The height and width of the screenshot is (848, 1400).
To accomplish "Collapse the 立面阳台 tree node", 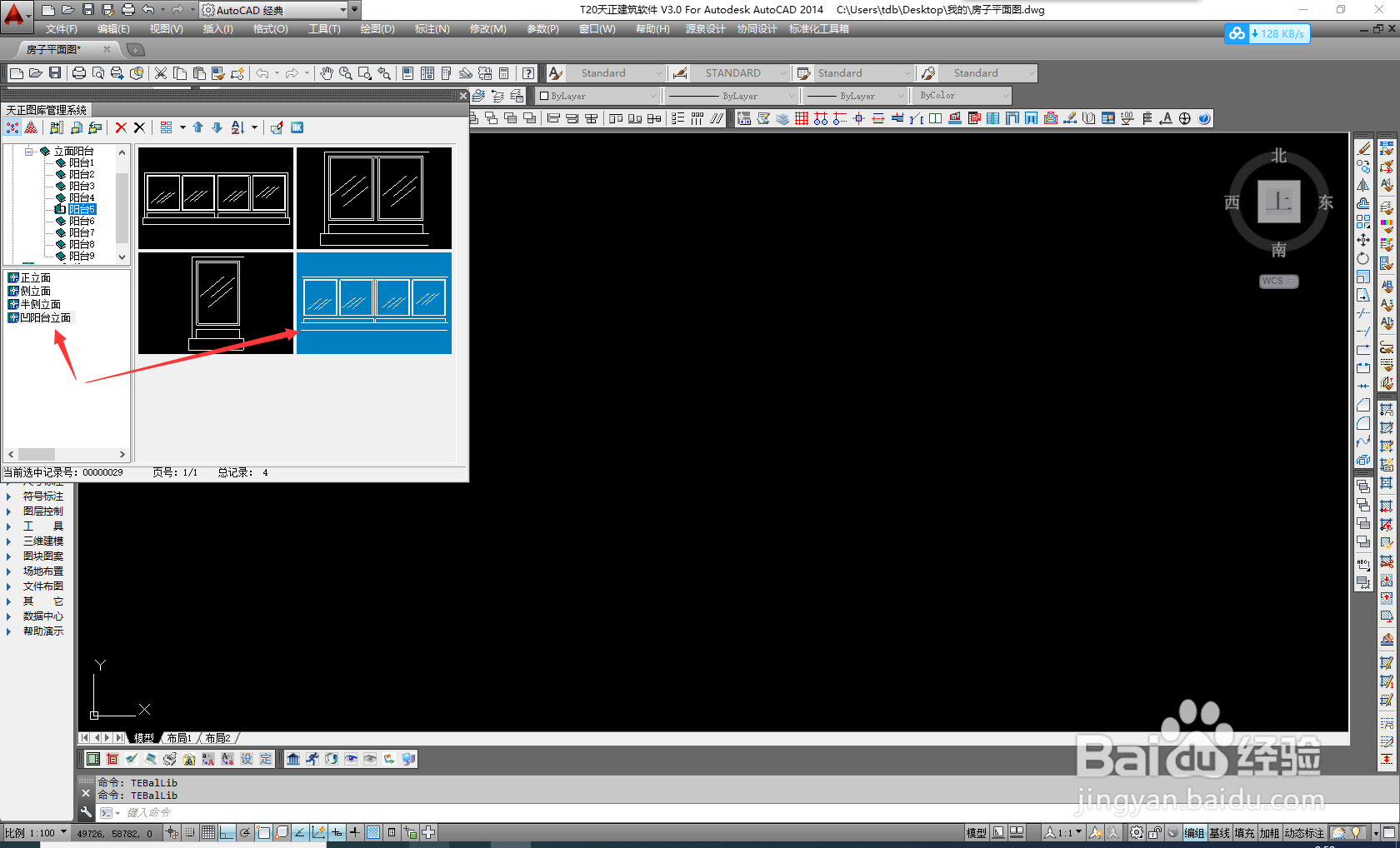I will [29, 152].
